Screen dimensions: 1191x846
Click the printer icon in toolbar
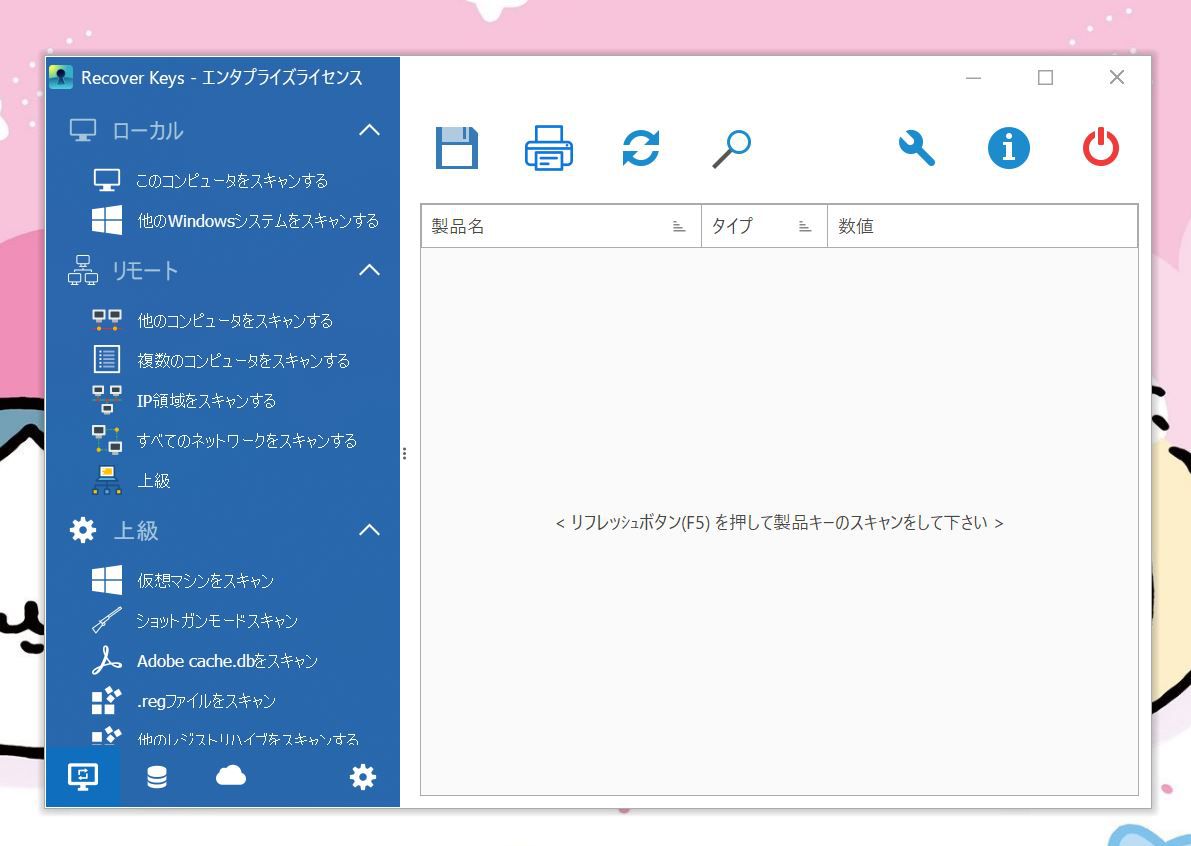548,147
